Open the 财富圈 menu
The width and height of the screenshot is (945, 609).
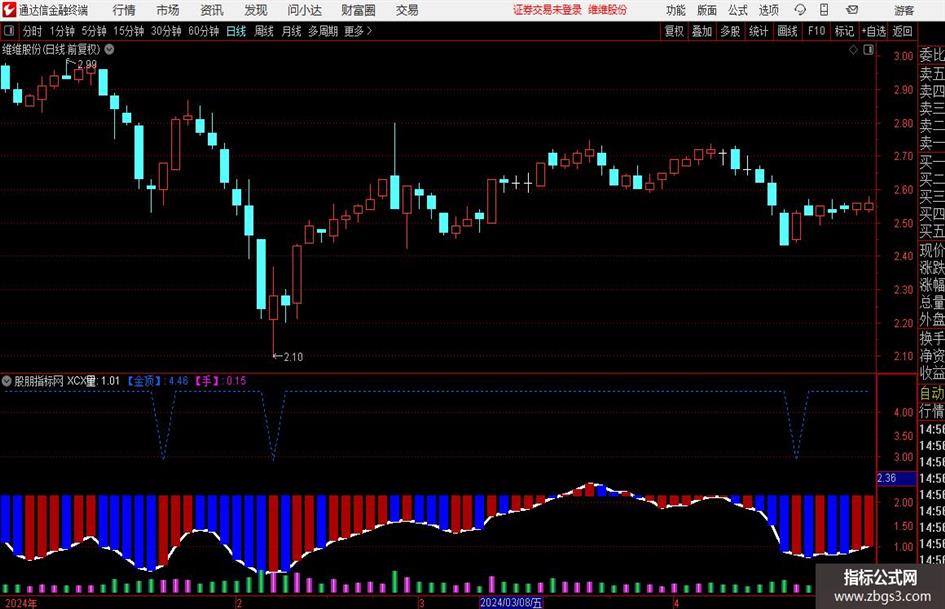(x=358, y=10)
